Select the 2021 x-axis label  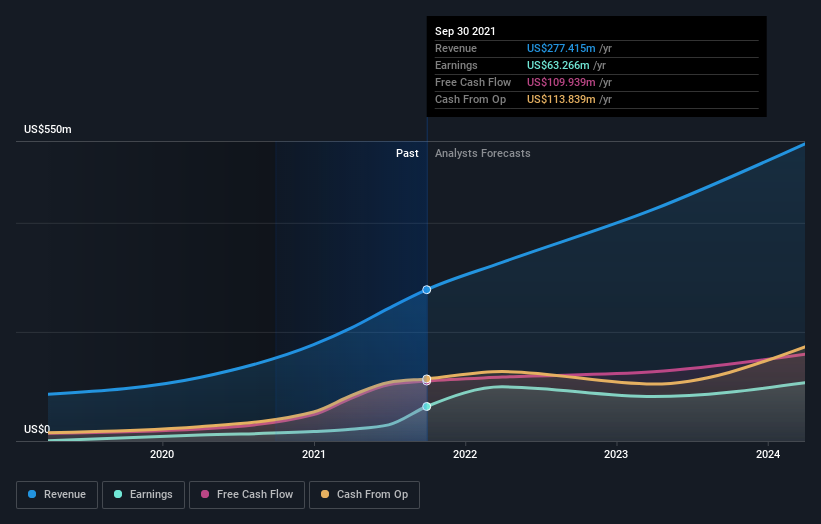point(314,454)
